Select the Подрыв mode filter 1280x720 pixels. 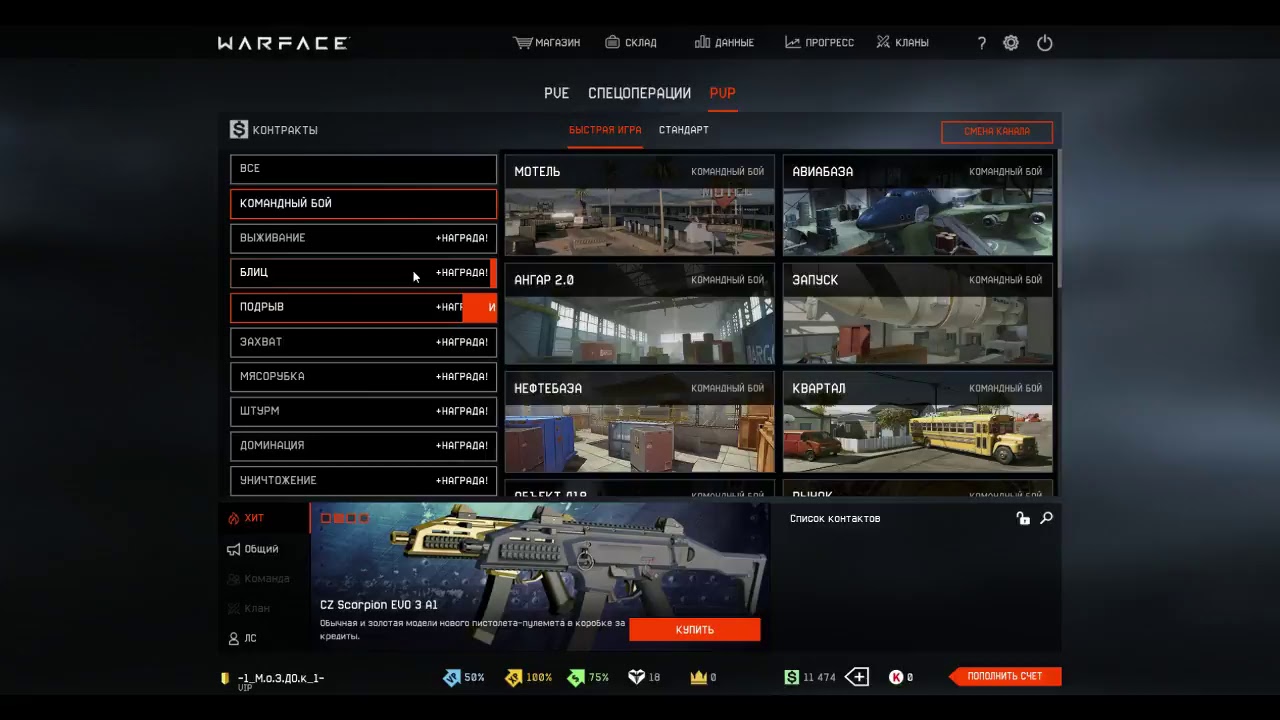tap(363, 308)
